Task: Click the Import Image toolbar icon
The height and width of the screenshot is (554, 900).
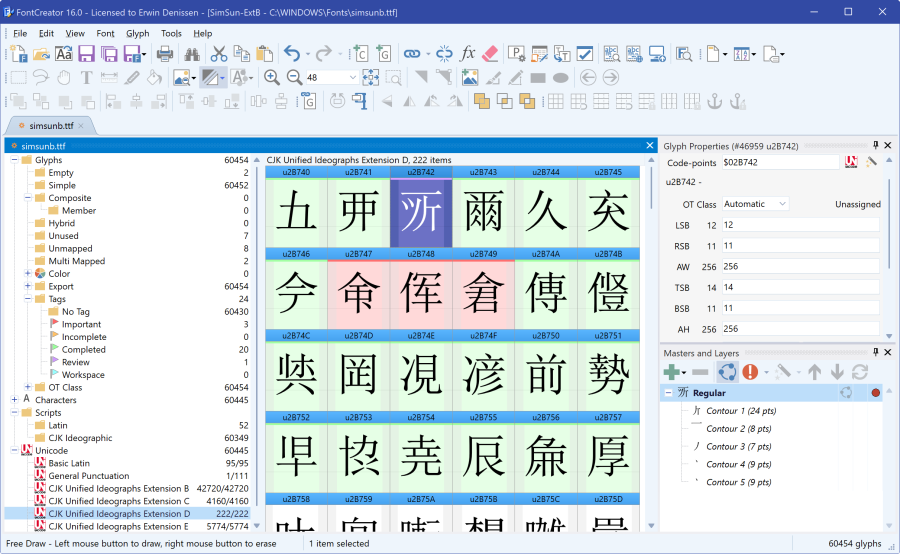Action: 470,78
